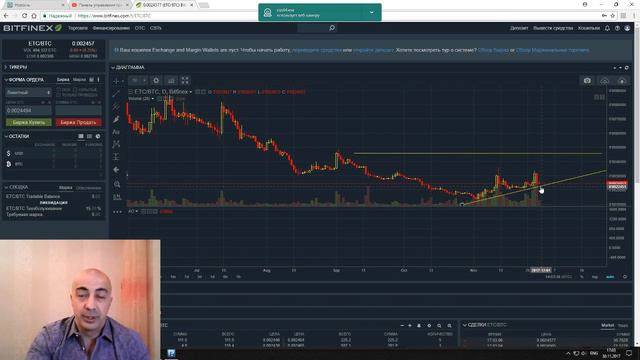
Task: Click the back arrow in chart toolbar
Action: pyautogui.click(x=116, y=169)
